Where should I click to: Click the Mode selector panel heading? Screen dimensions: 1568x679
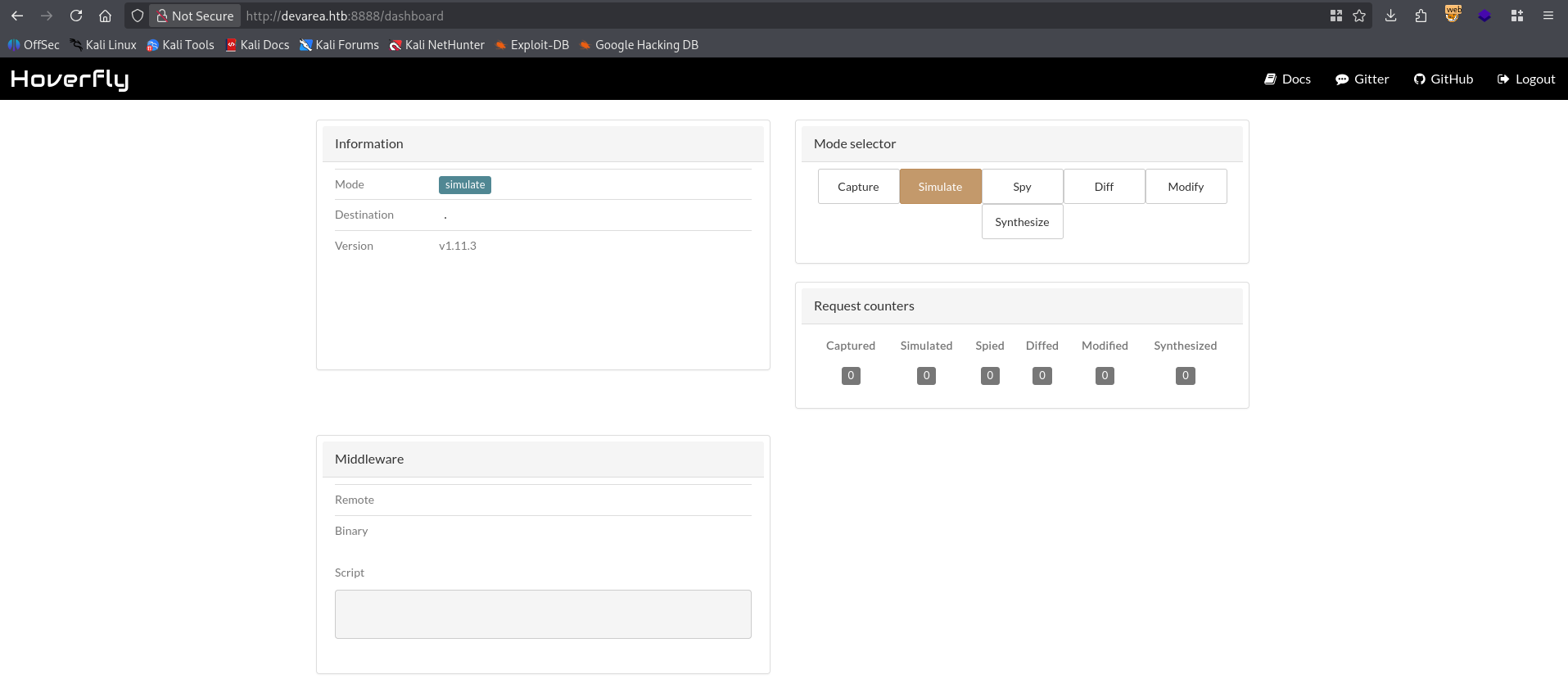pos(855,144)
